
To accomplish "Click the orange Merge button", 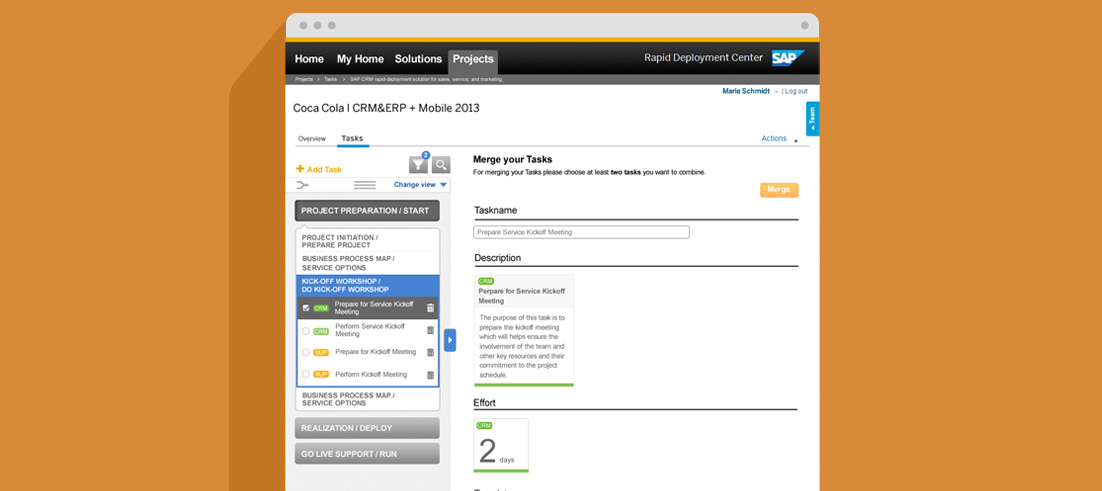I will click(x=779, y=190).
